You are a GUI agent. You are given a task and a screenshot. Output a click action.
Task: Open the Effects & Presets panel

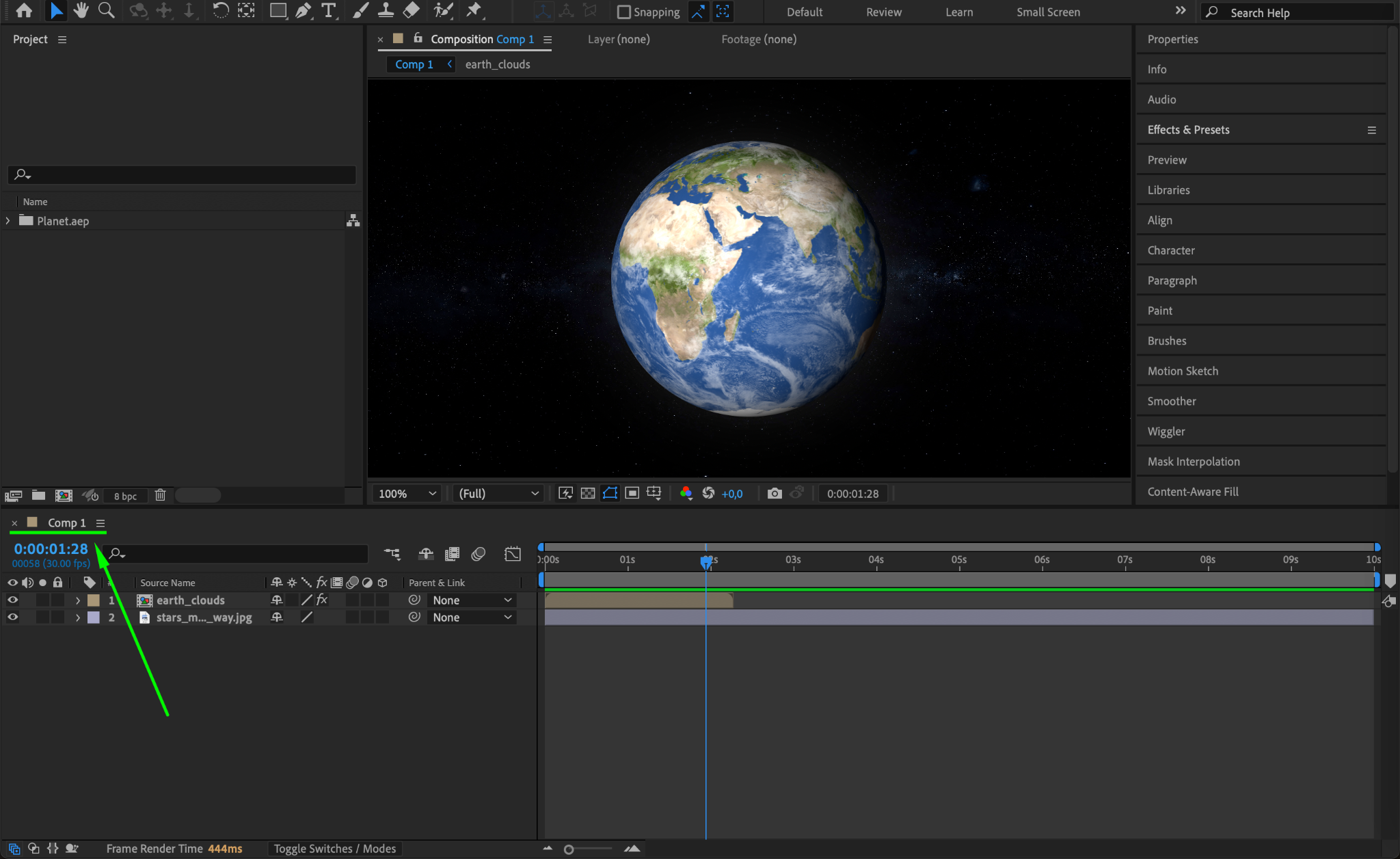point(1188,129)
